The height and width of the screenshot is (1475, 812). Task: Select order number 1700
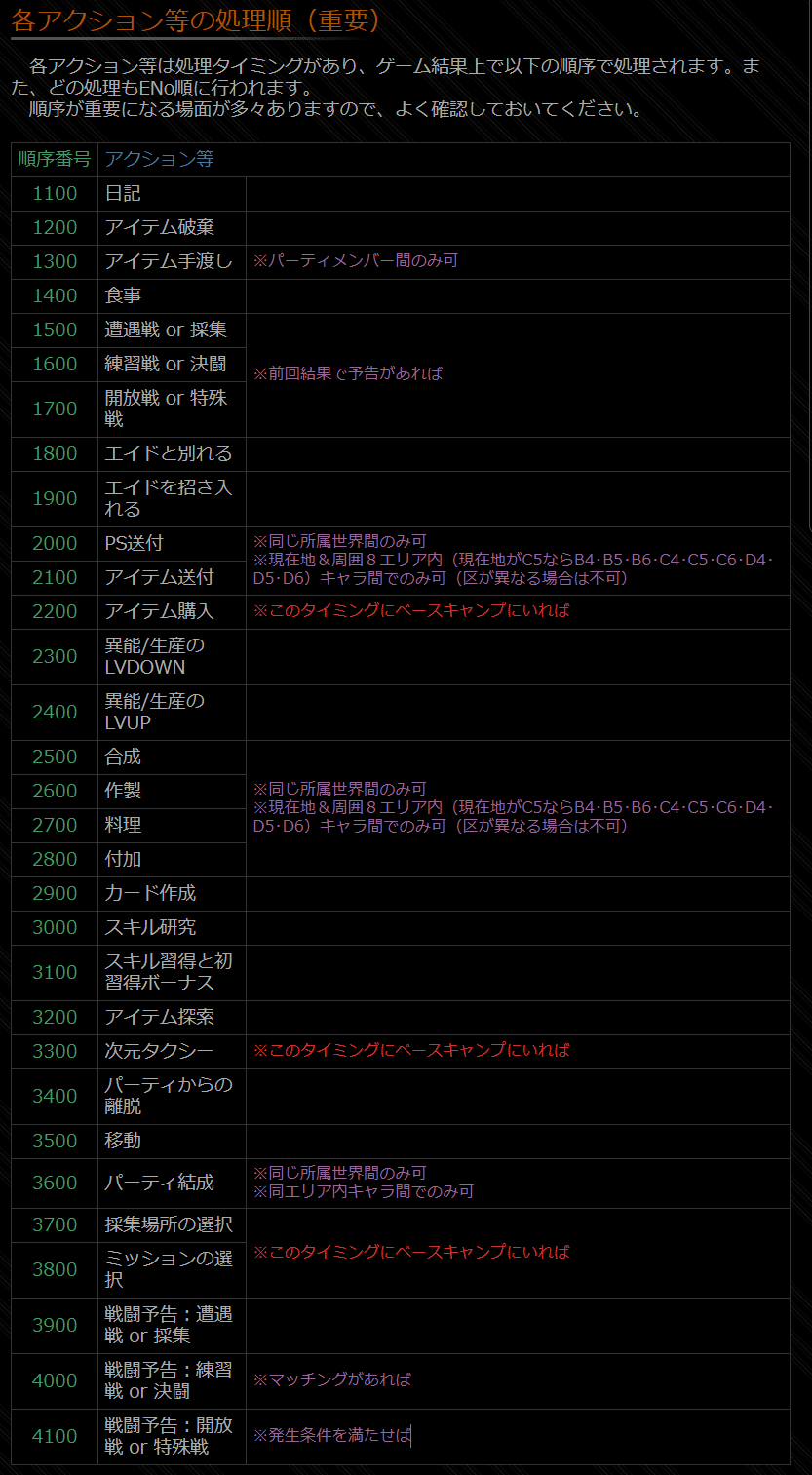[55, 409]
